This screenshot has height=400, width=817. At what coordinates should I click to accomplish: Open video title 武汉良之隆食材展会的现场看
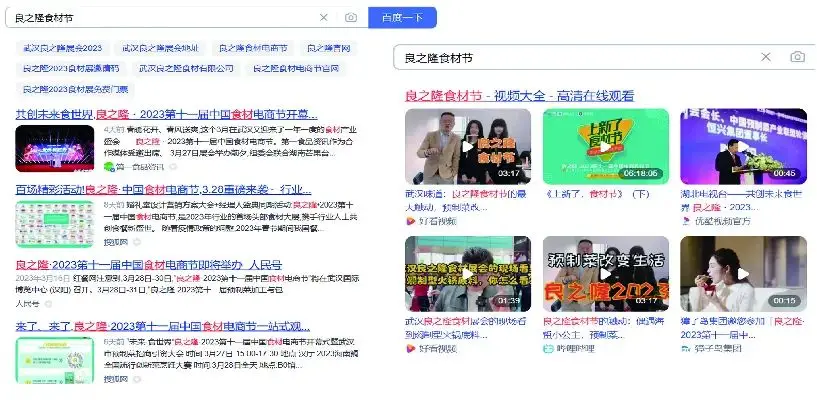click(466, 328)
